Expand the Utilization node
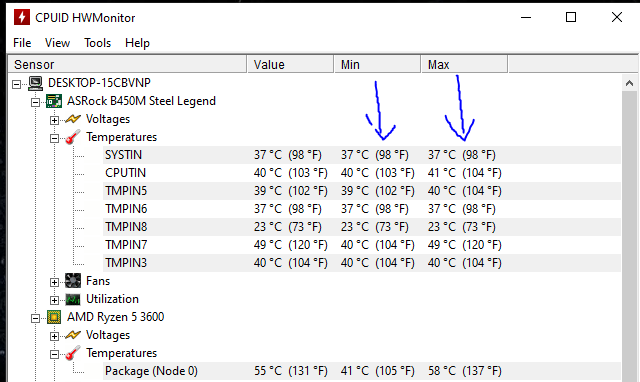The image size is (640, 382). click(x=54, y=300)
